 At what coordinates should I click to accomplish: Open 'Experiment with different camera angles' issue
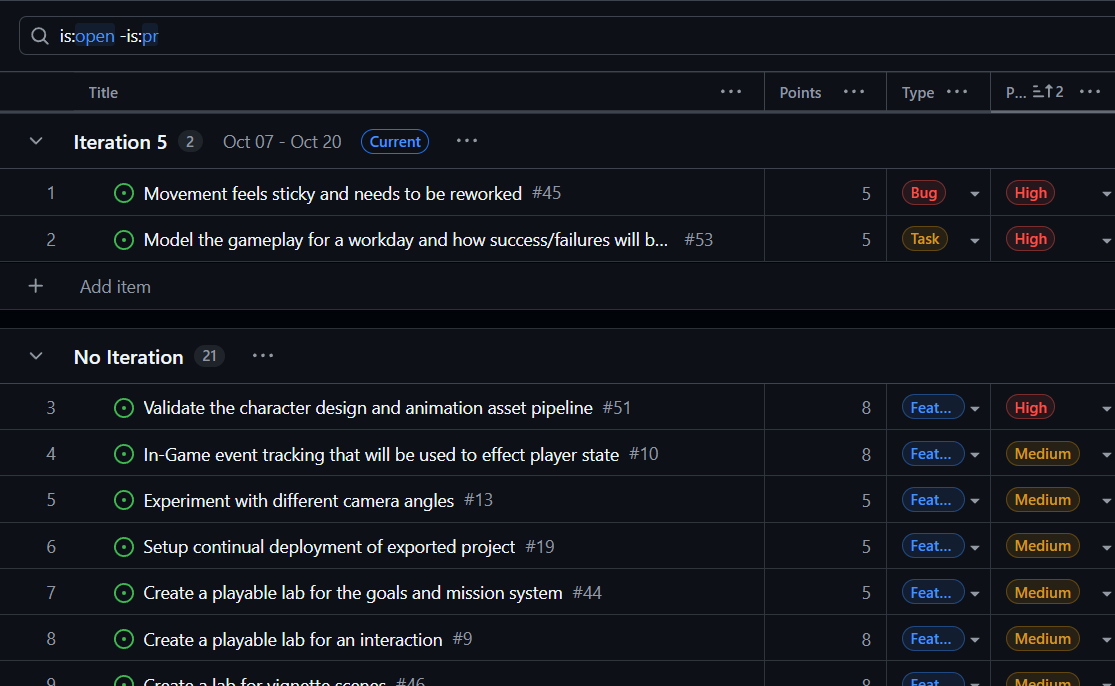coord(299,500)
